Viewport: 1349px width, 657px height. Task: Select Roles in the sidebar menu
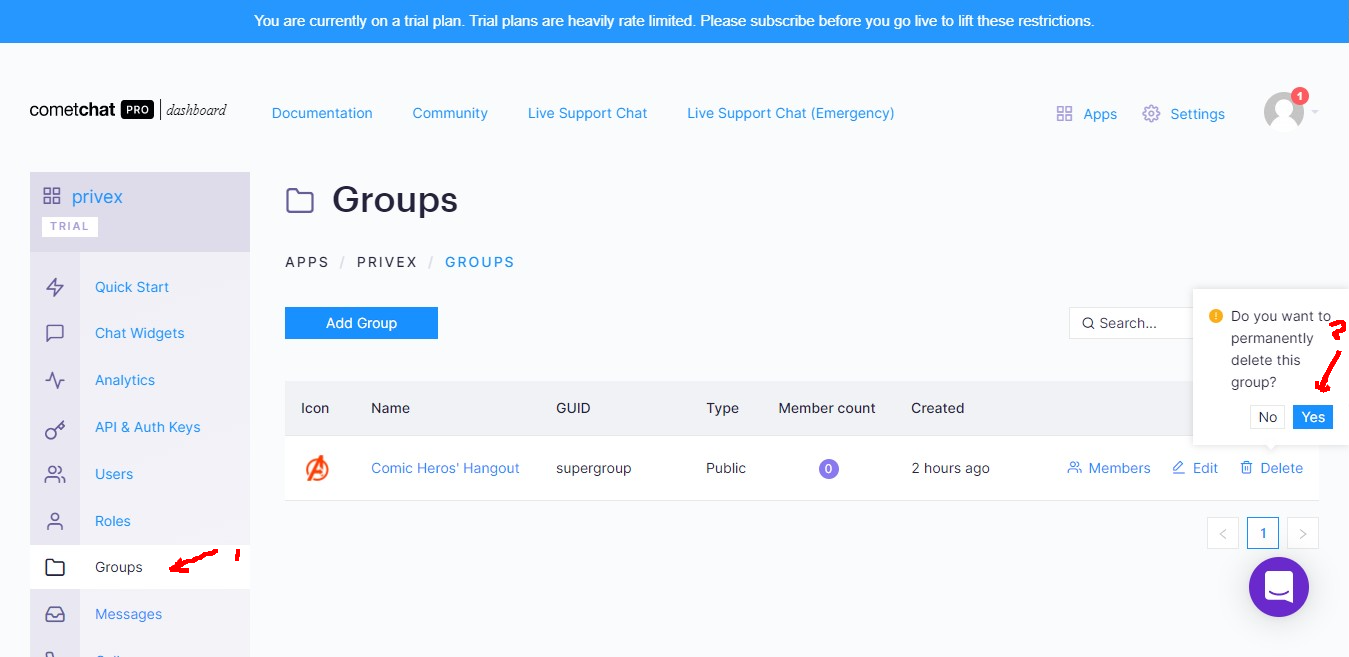(113, 521)
